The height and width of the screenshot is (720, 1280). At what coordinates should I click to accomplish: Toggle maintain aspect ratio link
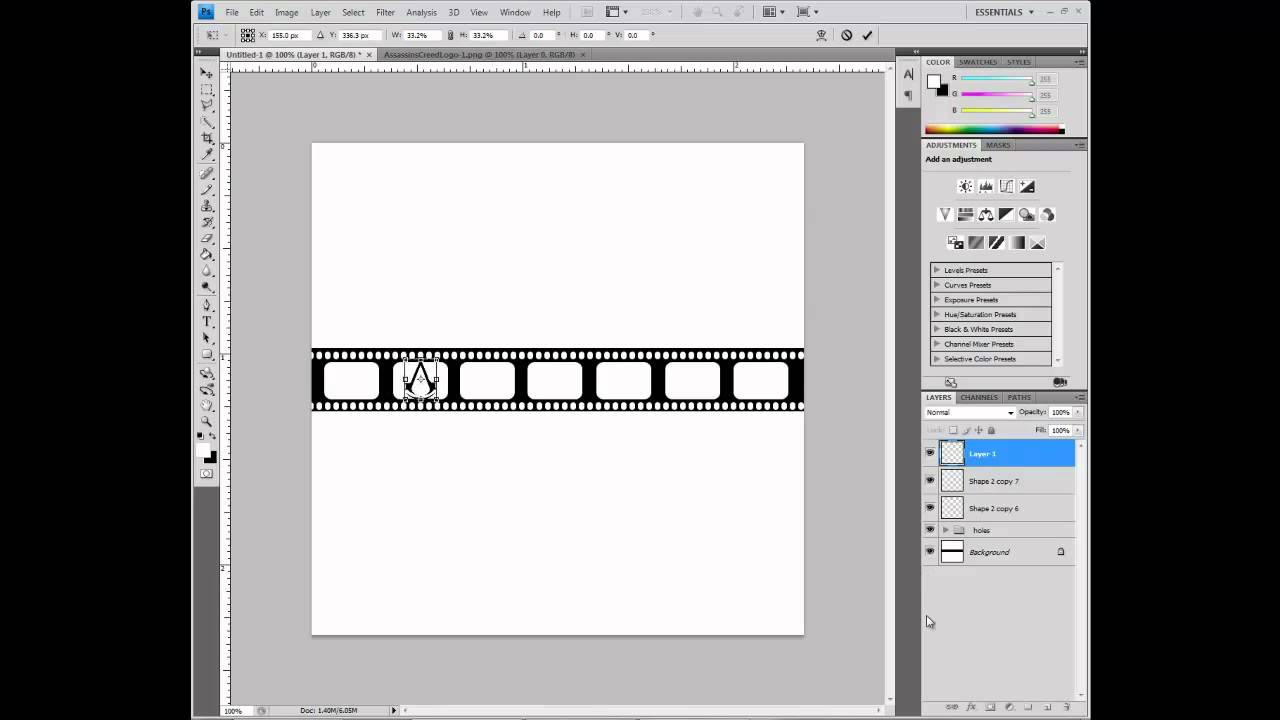point(450,35)
